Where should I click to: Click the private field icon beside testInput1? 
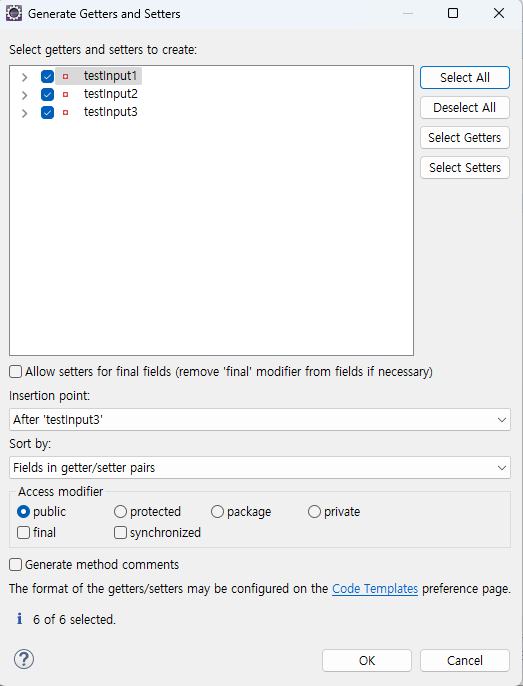65,77
